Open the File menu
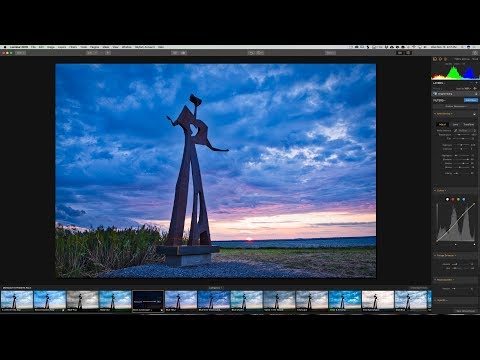This screenshot has width=480, height=360. pyautogui.click(x=33, y=47)
